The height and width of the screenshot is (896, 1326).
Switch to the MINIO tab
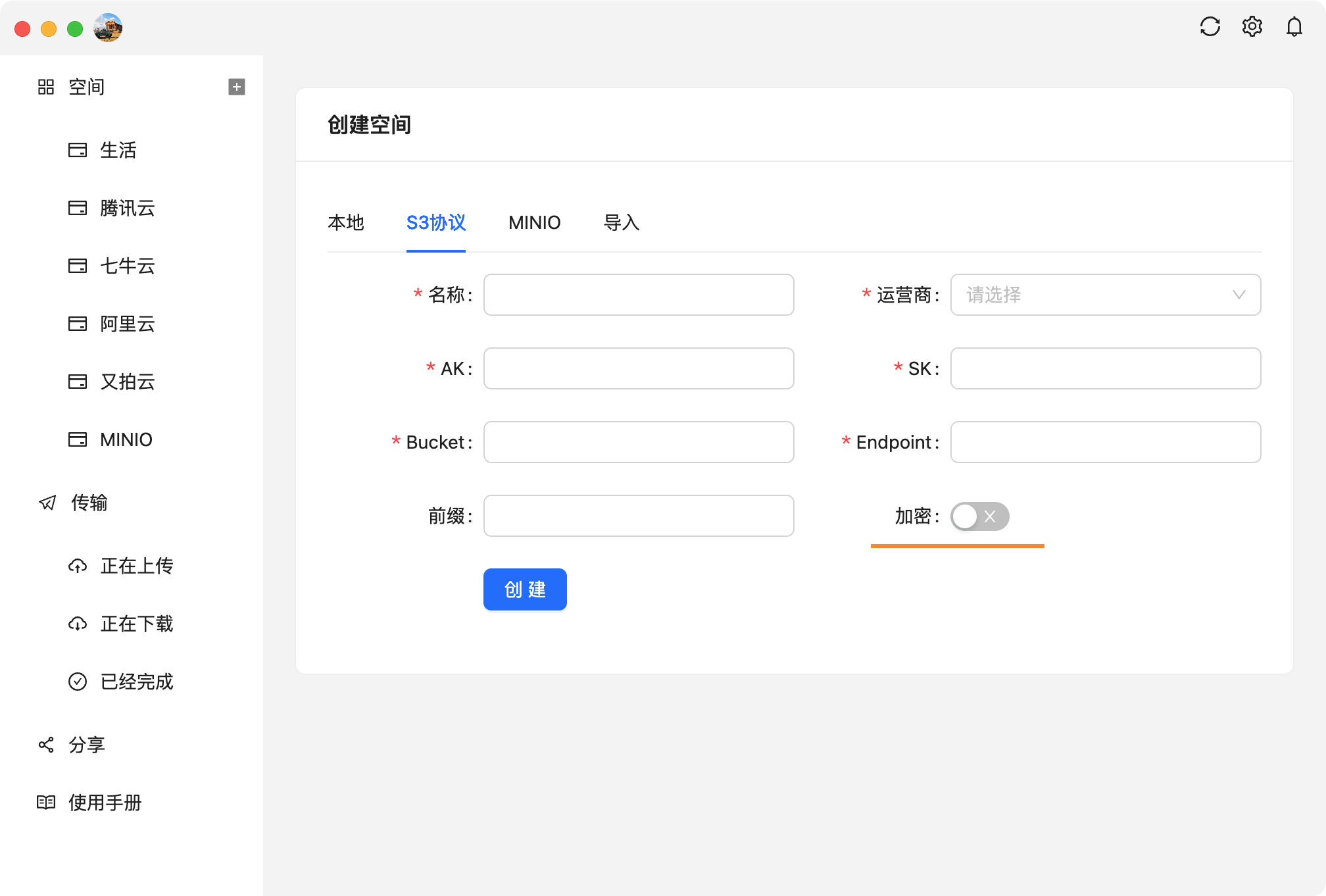tap(533, 223)
